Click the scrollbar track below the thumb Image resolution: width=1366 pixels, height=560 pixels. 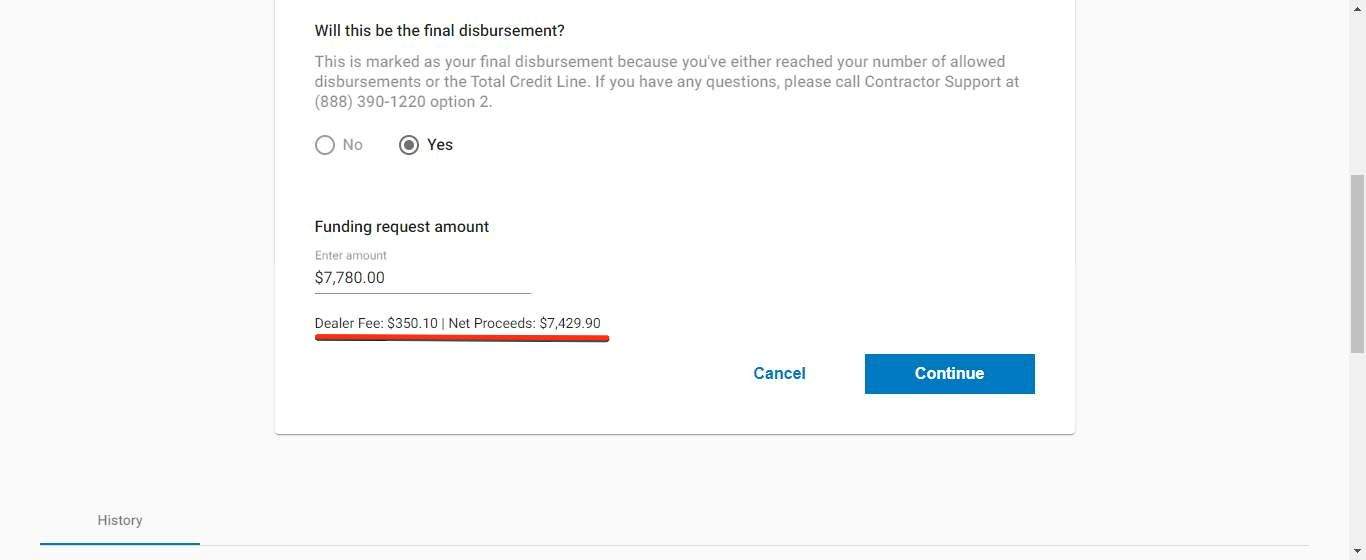point(1357,456)
